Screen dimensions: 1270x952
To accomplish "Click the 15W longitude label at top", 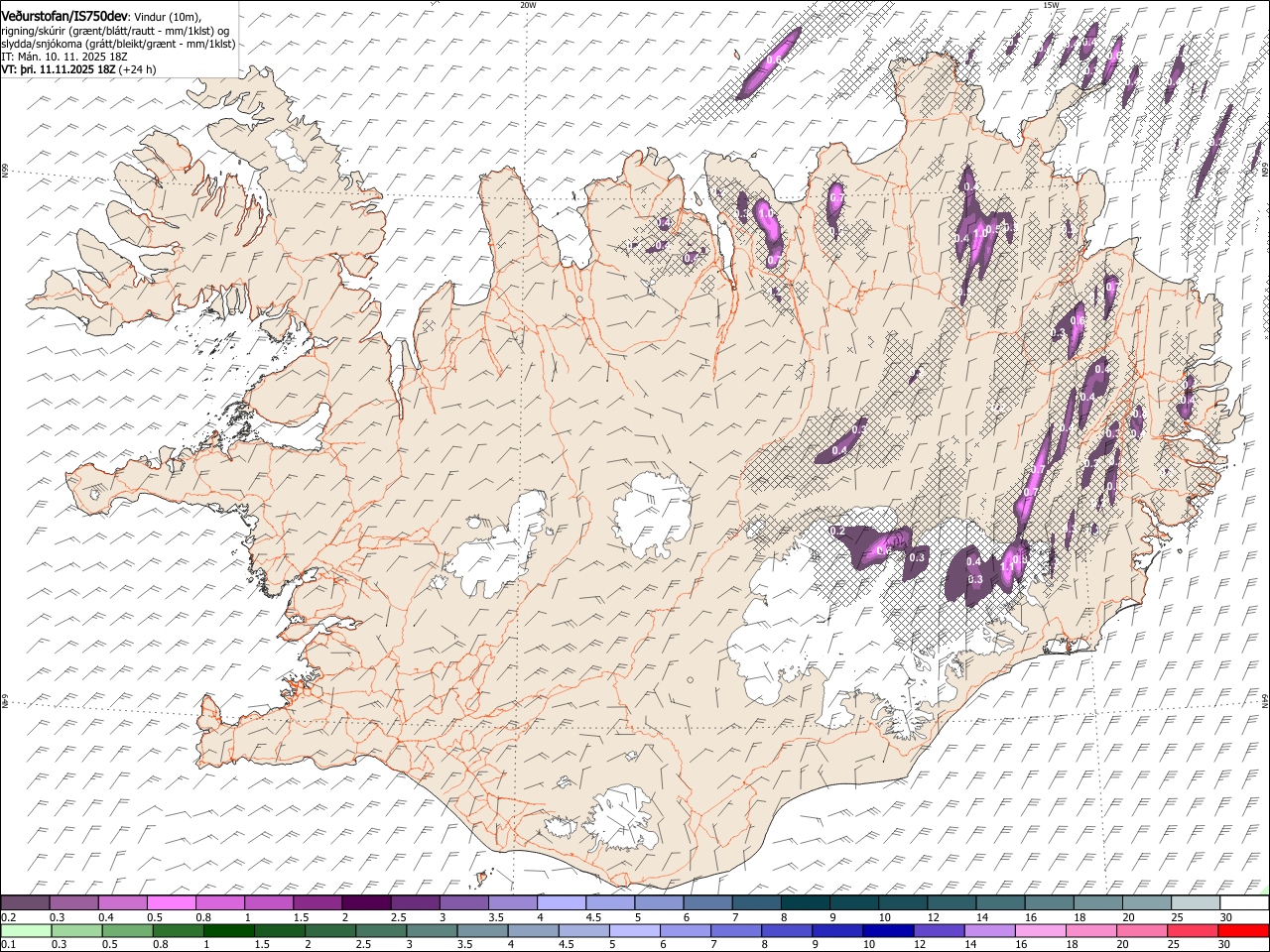I will point(1052,5).
